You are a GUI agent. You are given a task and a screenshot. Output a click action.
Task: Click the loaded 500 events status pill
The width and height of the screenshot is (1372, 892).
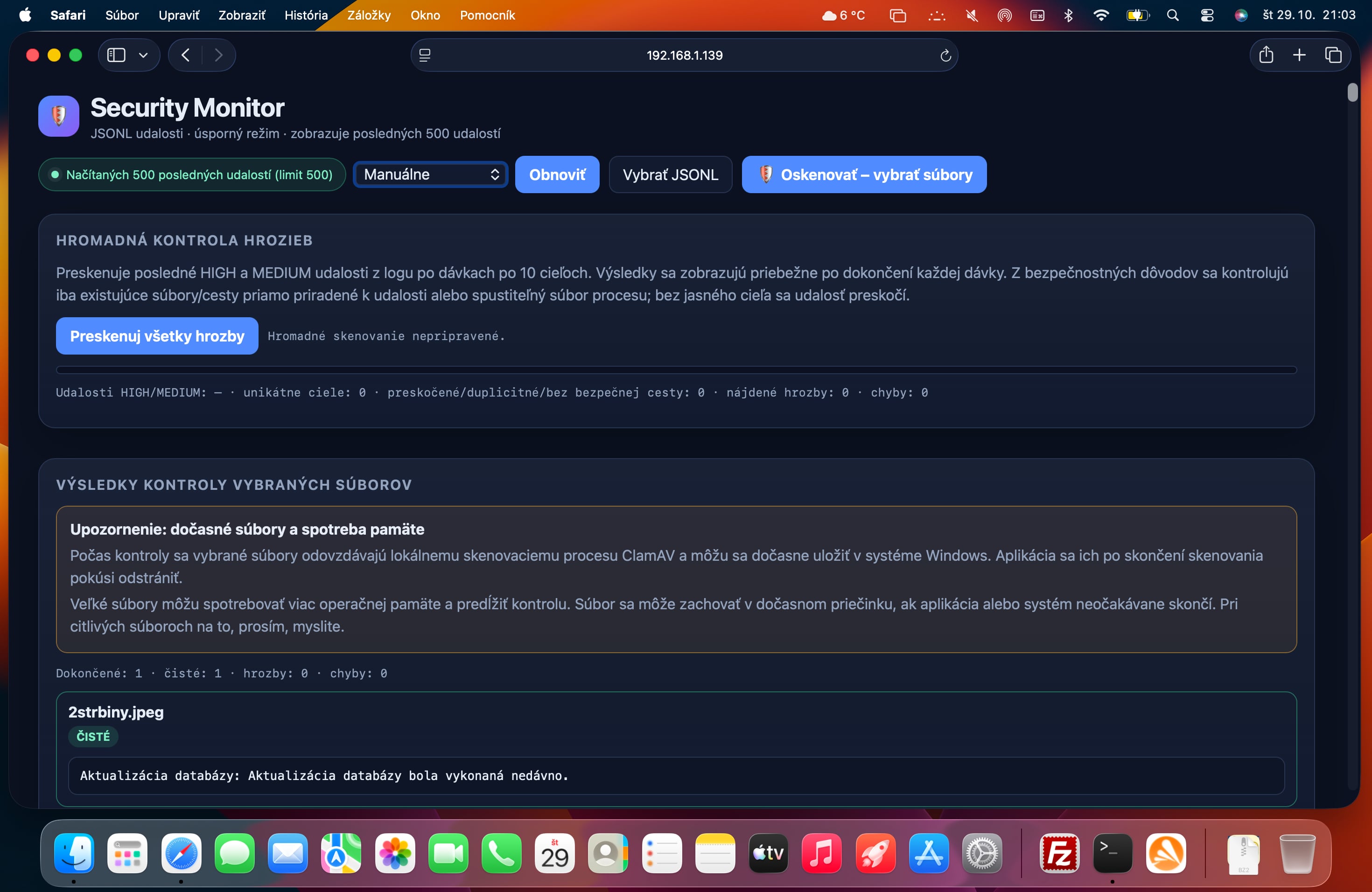click(x=192, y=174)
